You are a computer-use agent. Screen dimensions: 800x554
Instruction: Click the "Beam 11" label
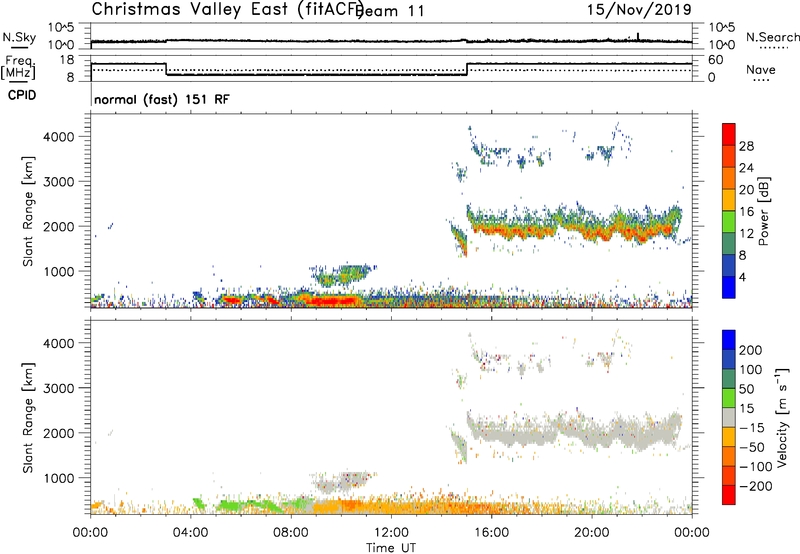point(391,11)
